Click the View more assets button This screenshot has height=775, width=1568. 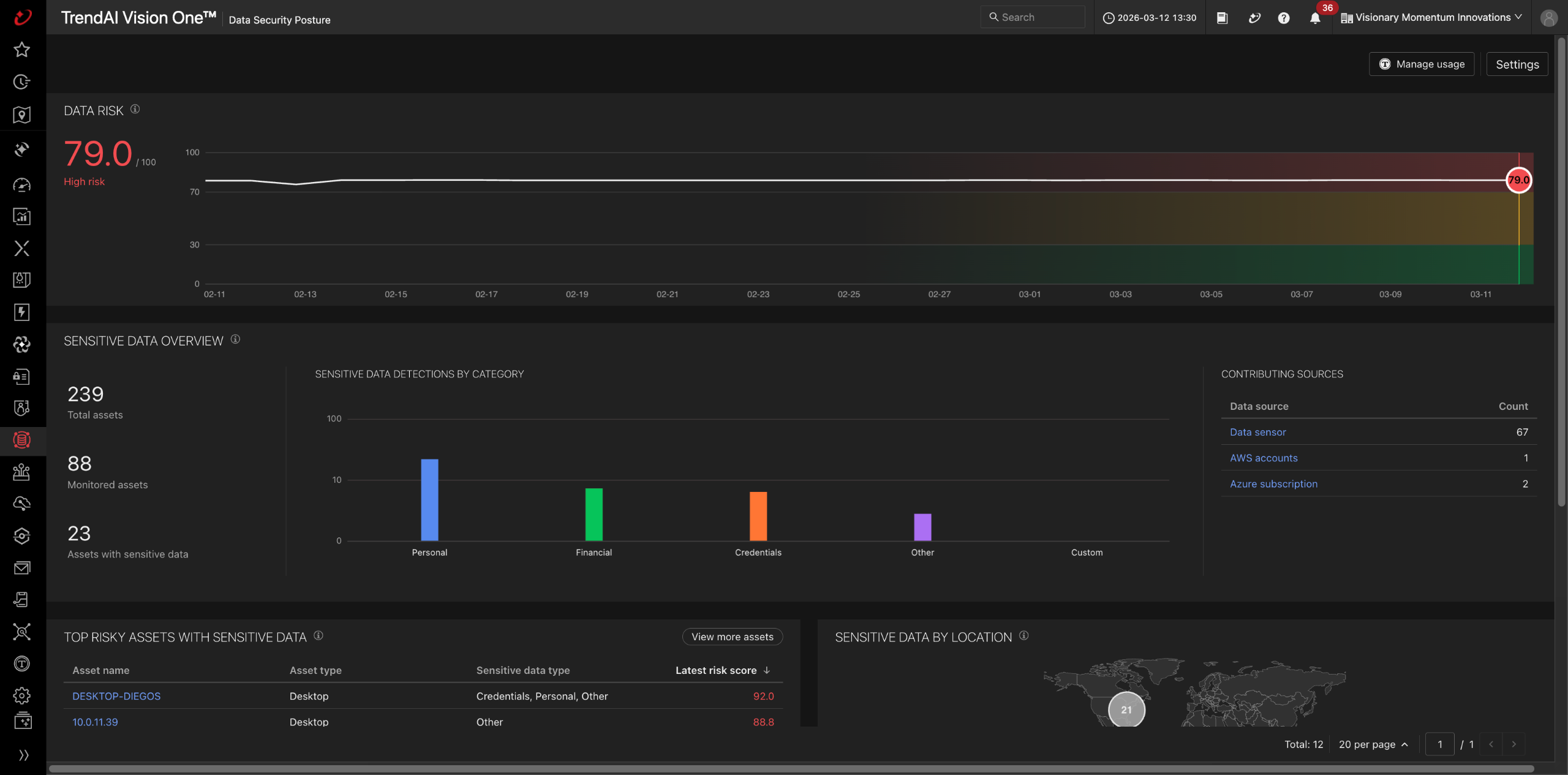pyautogui.click(x=732, y=637)
